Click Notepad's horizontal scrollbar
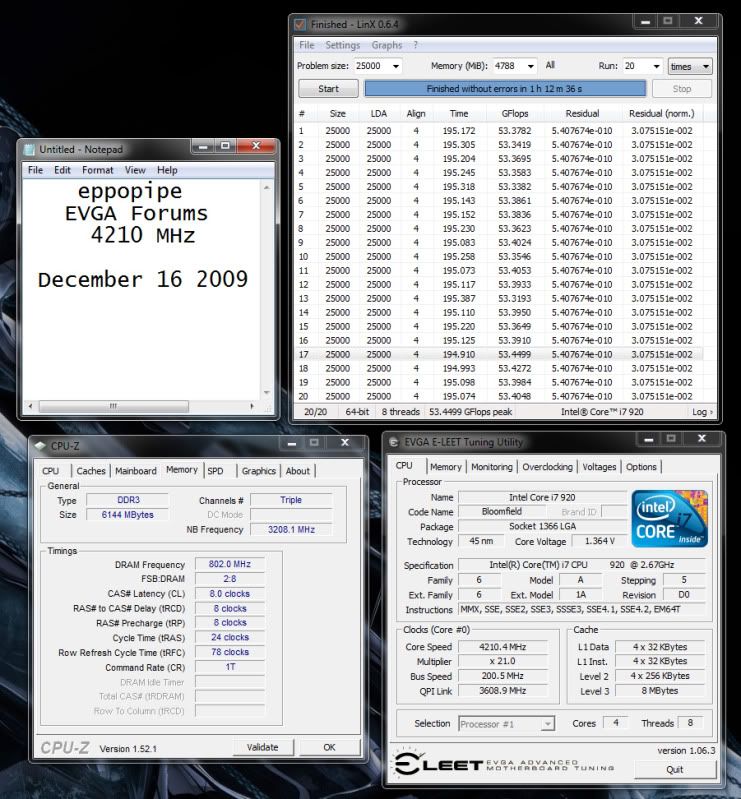The width and height of the screenshot is (741, 799). pos(140,406)
